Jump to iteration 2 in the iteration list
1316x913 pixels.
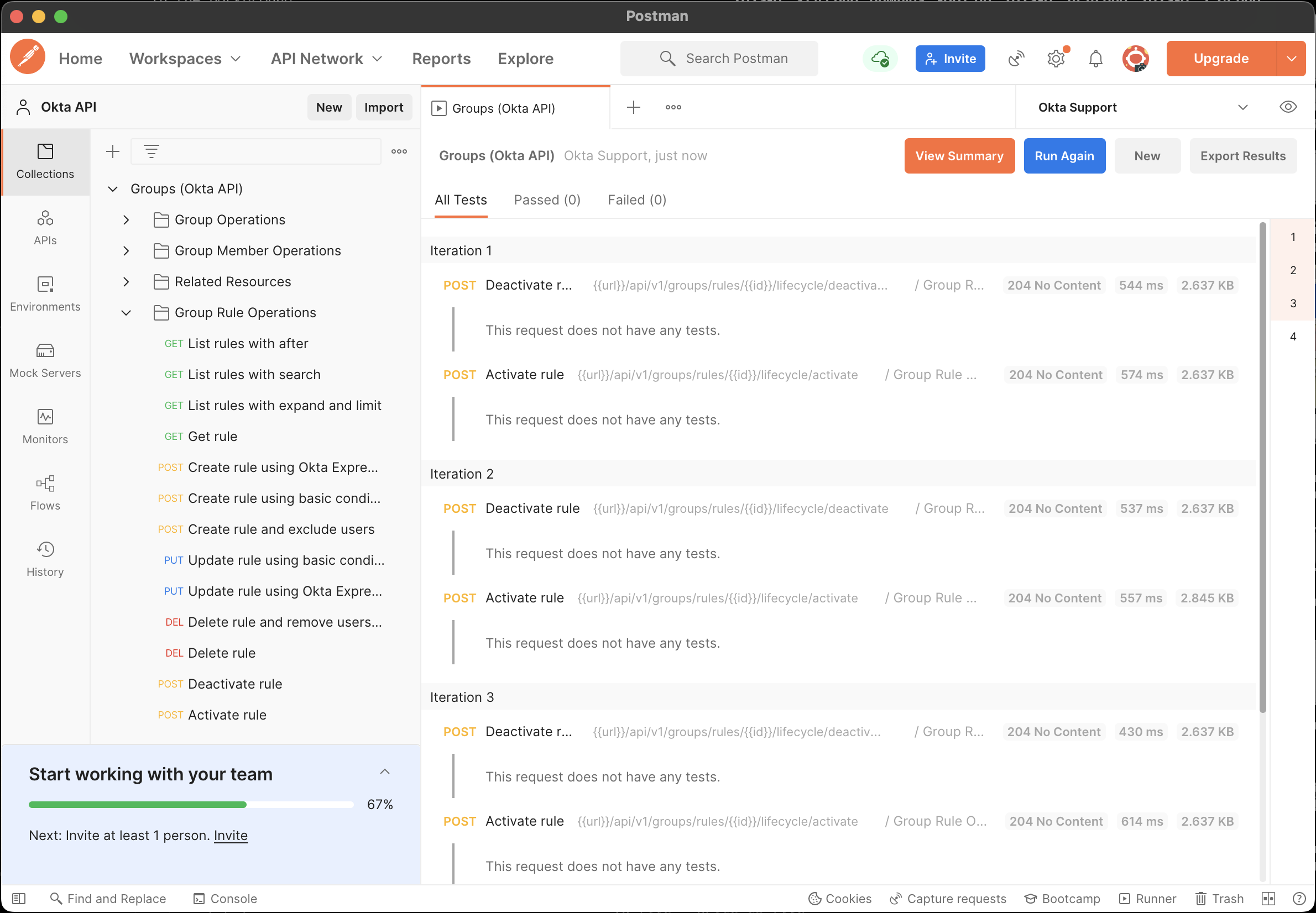[1293, 270]
